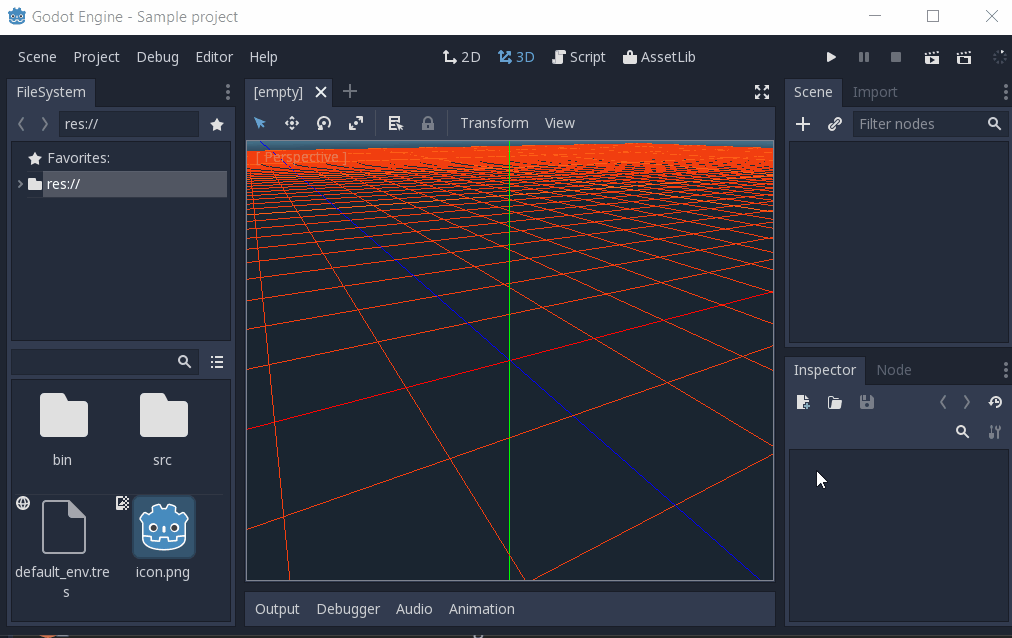This screenshot has height=638, width=1012.
Task: Add res:// to favorites with star icon
Action: 217,125
